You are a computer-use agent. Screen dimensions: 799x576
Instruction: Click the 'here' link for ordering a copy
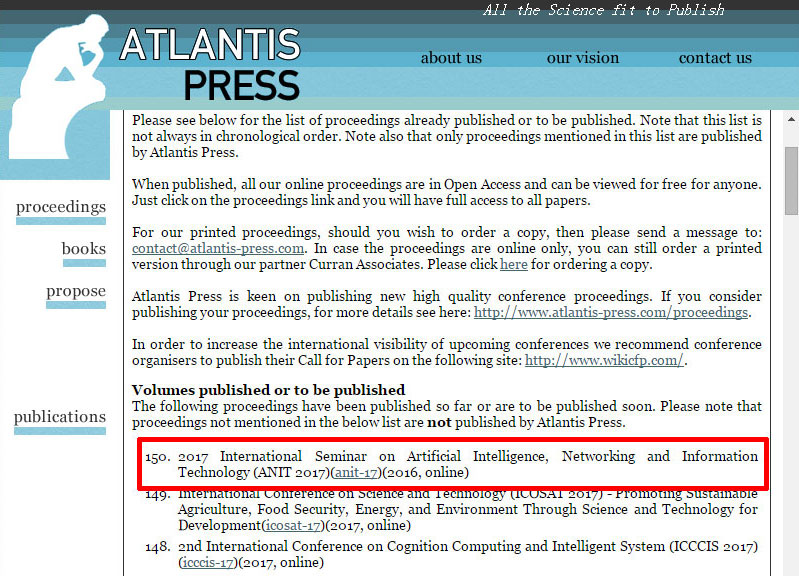click(514, 264)
